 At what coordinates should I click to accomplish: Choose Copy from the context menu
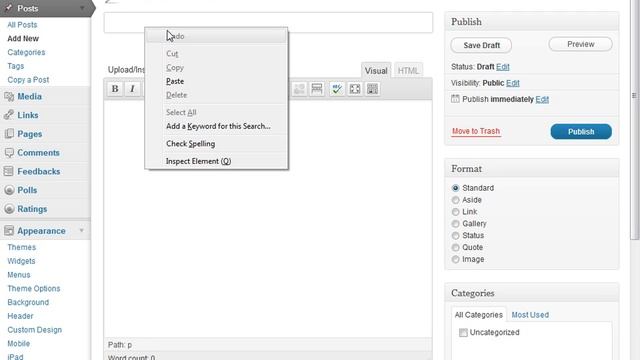pyautogui.click(x=216, y=67)
